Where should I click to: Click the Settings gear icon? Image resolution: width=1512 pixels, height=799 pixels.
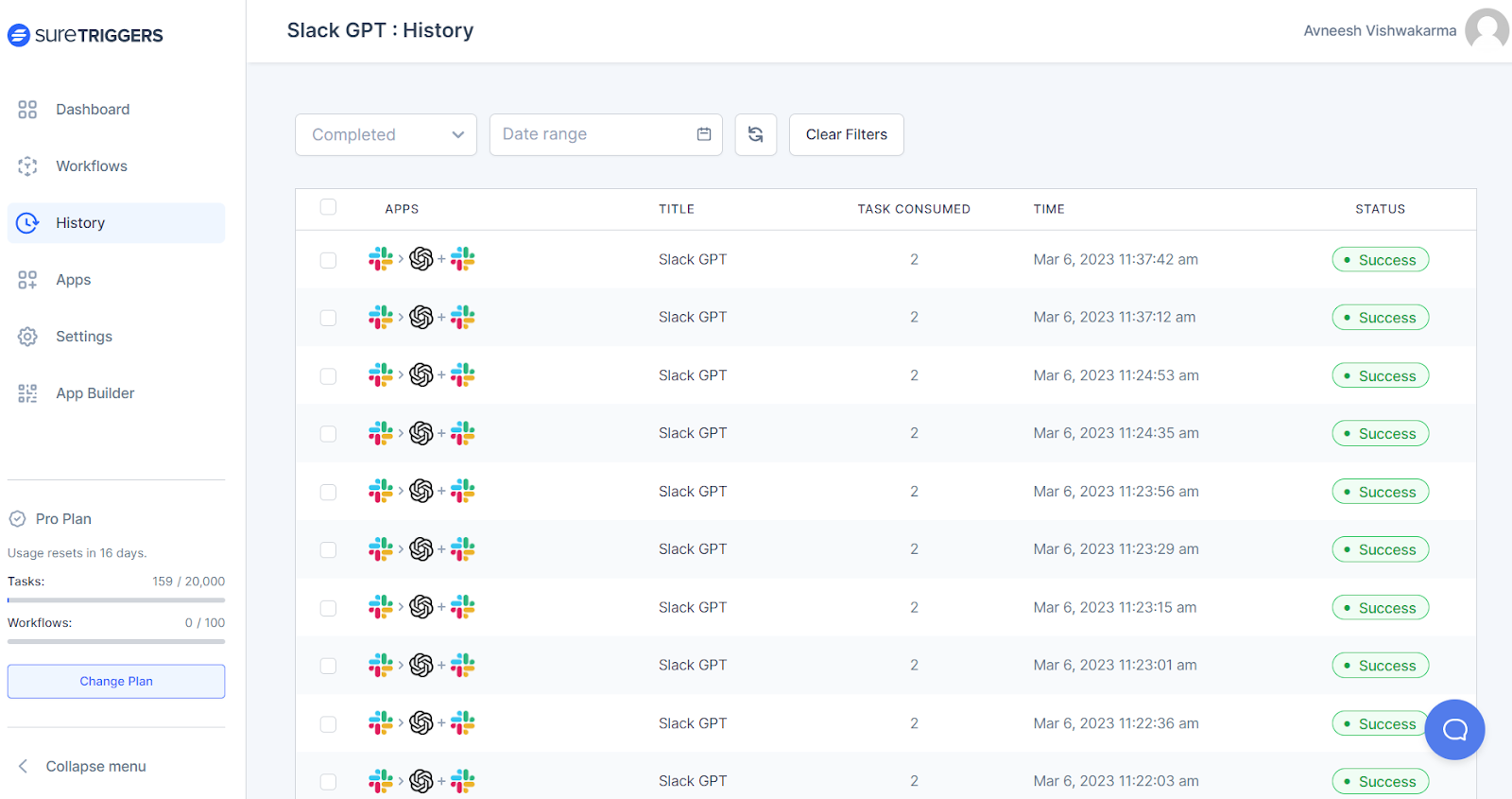tap(27, 337)
